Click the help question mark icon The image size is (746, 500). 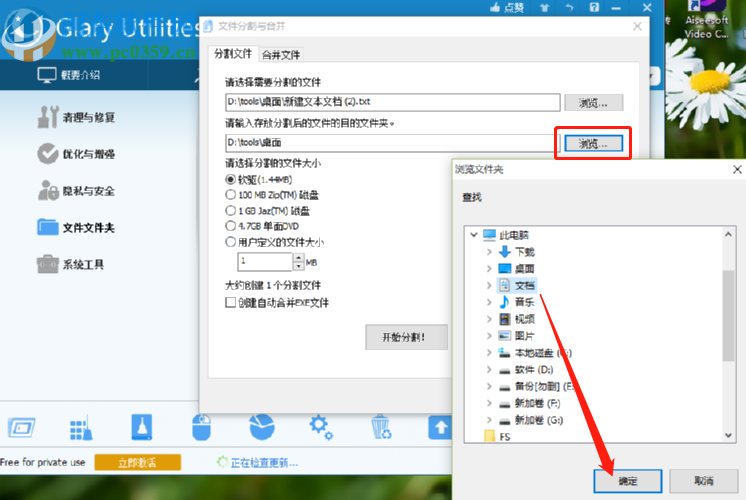tap(594, 7)
